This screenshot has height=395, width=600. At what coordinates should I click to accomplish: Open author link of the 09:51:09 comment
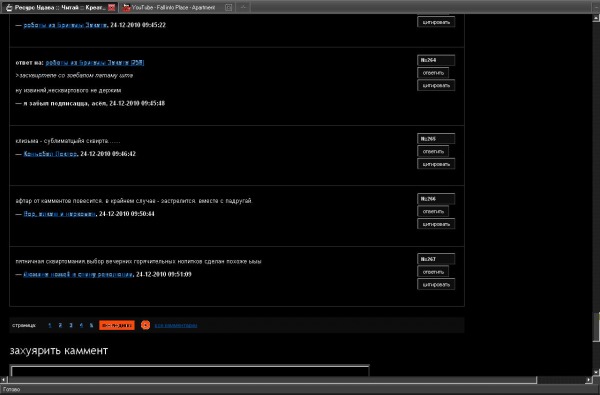point(78,274)
